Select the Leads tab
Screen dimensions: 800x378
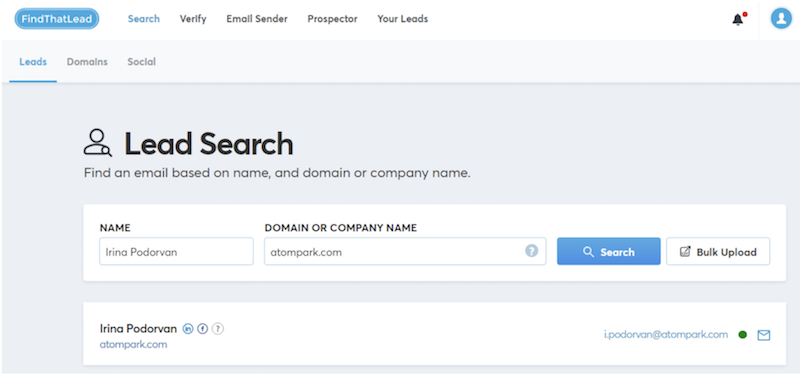pos(33,62)
